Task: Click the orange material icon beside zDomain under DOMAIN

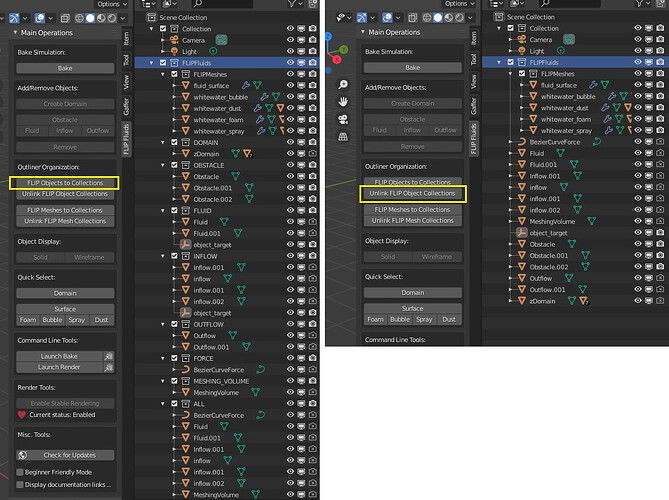Action: [247, 154]
